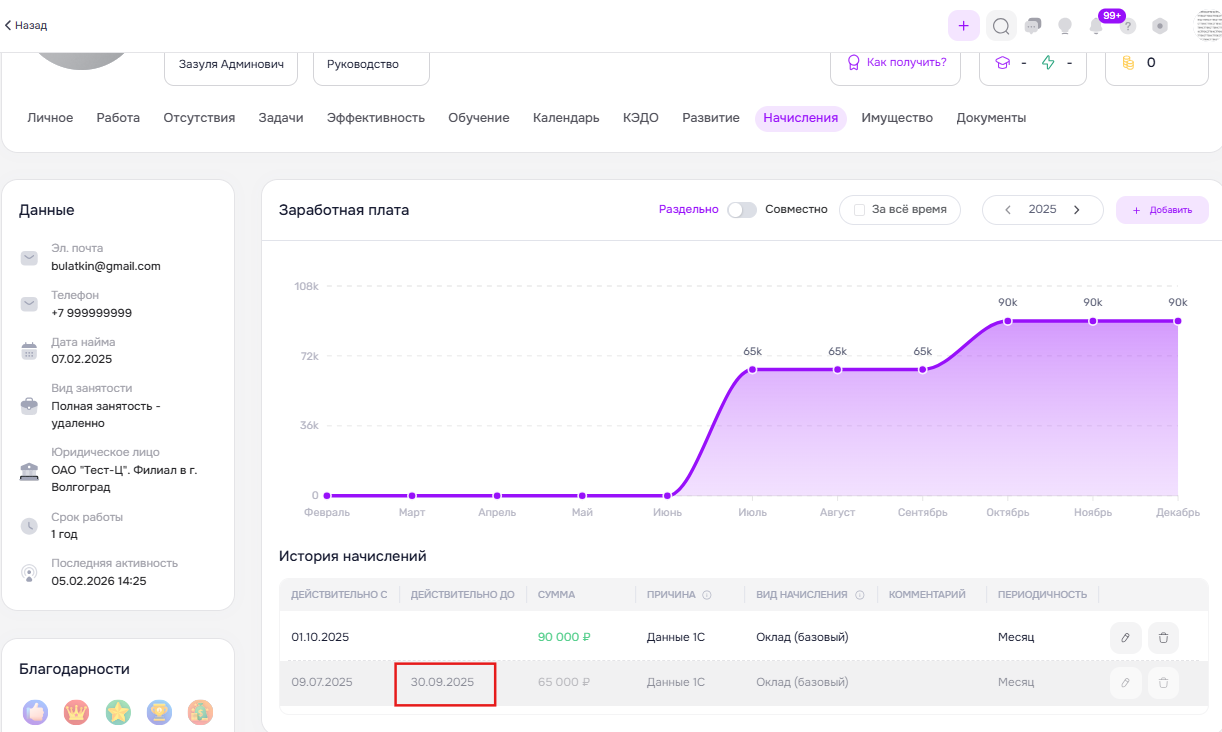Edit the 01.10.2025 accrual with pencil icon
The height and width of the screenshot is (732, 1222).
1126,637
